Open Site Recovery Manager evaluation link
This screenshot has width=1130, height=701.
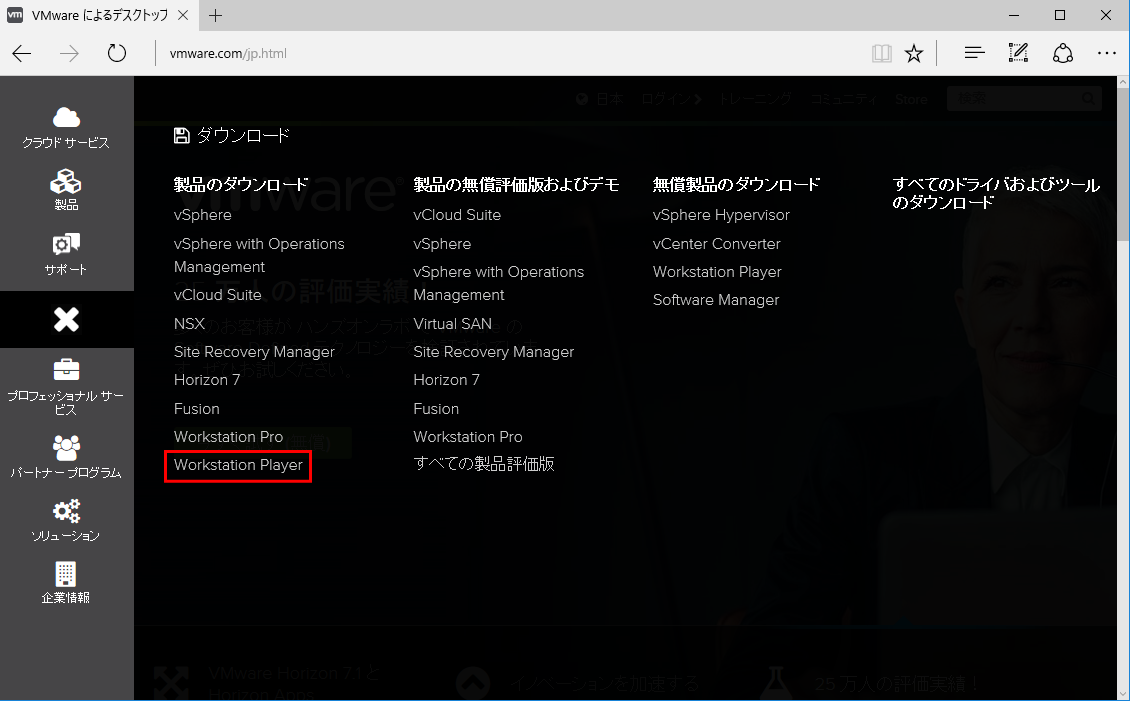494,352
